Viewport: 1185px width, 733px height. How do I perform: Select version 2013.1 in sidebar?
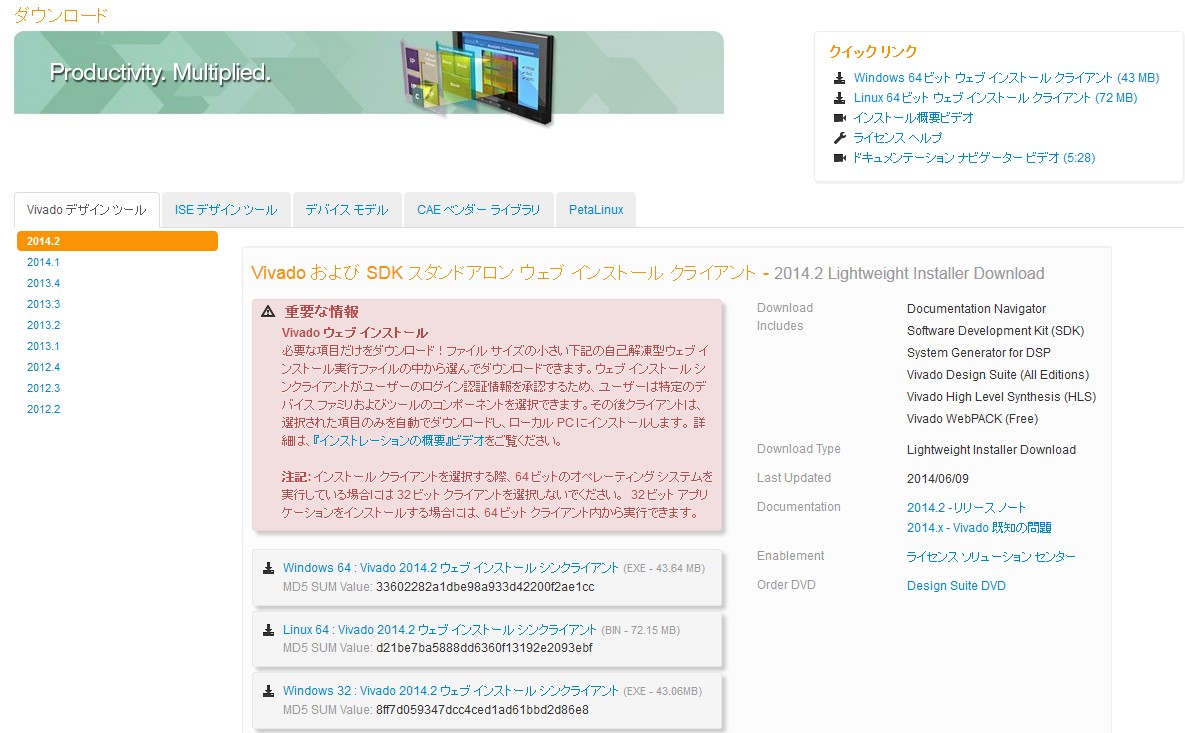pyautogui.click(x=43, y=346)
